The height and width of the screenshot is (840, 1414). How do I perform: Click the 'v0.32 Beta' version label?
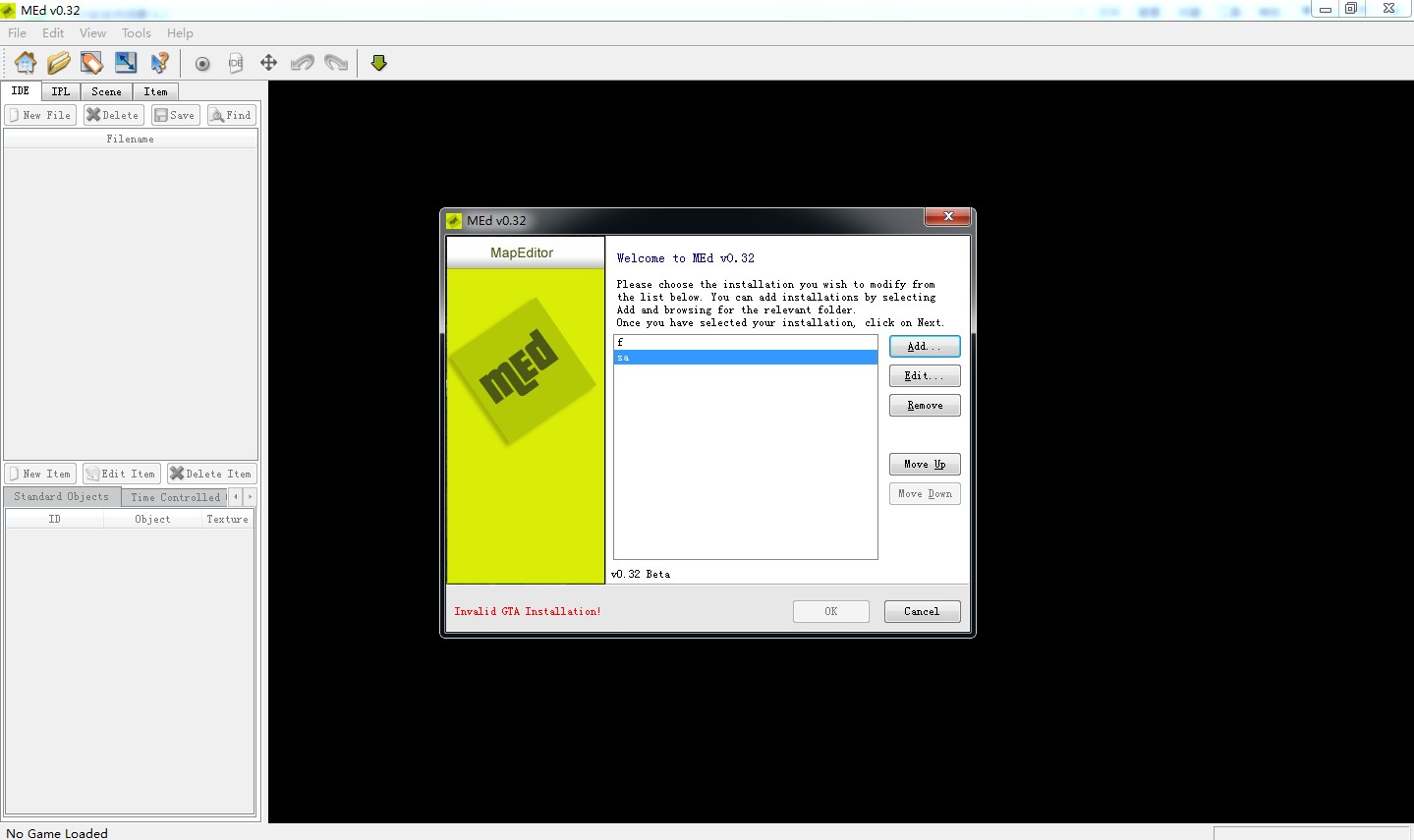(641, 574)
